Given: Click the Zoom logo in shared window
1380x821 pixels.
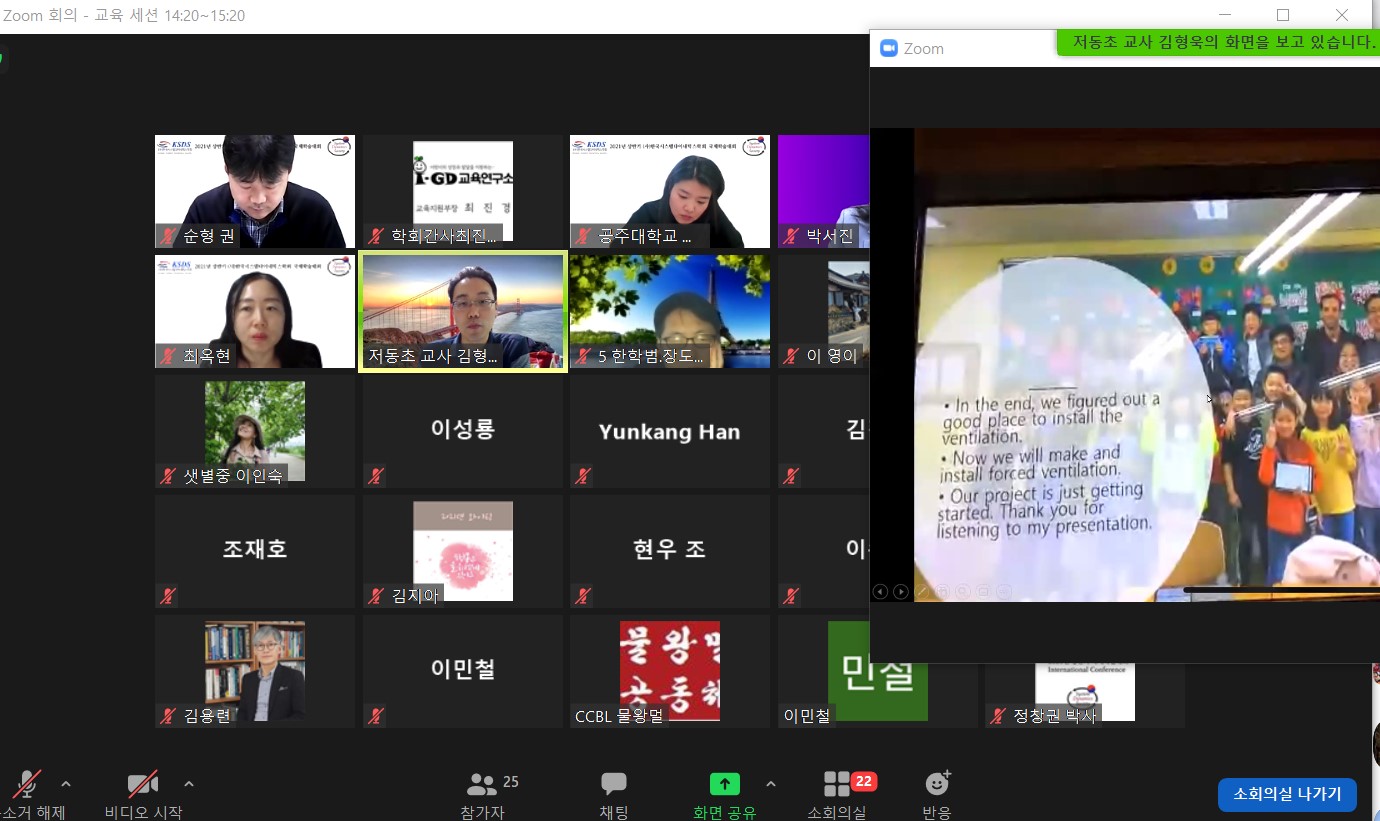Looking at the screenshot, I should (888, 48).
